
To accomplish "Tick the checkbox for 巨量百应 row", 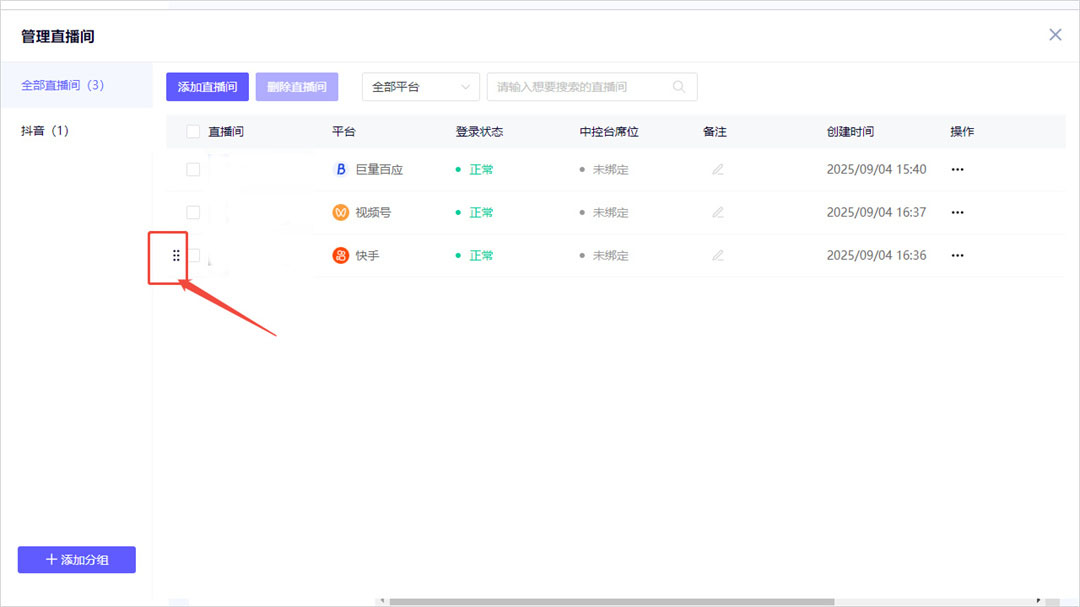I will point(193,169).
